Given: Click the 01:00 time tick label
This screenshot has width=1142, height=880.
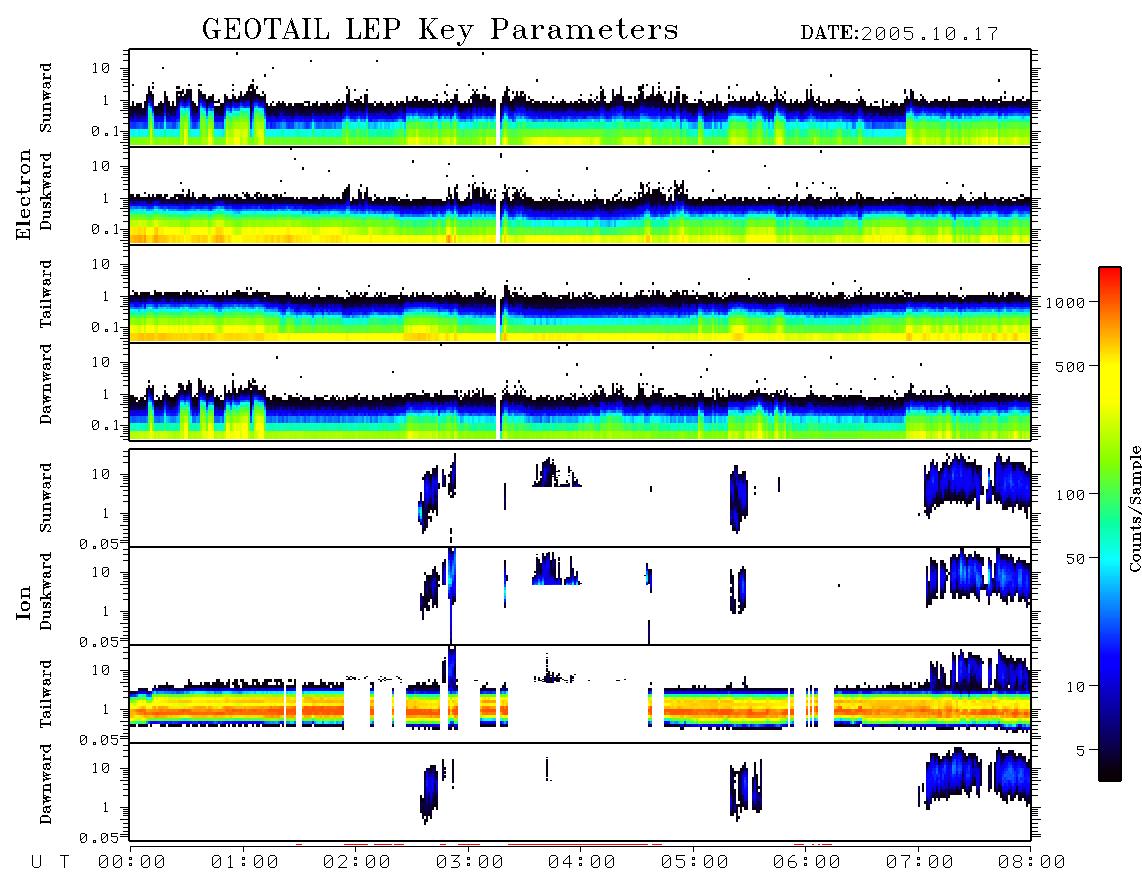Looking at the screenshot, I should 245,862.
